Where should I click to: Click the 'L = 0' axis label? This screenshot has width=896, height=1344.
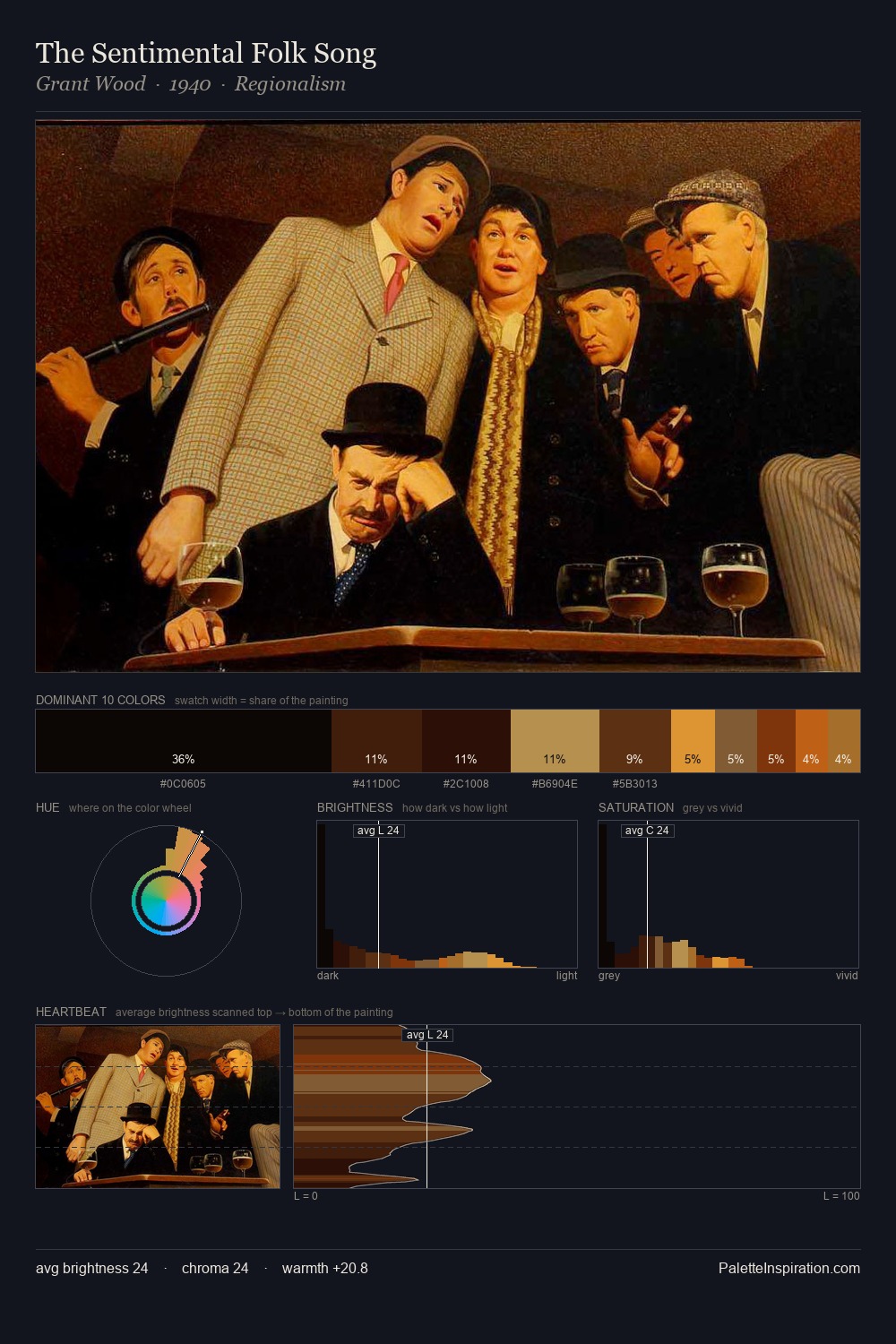[306, 1196]
